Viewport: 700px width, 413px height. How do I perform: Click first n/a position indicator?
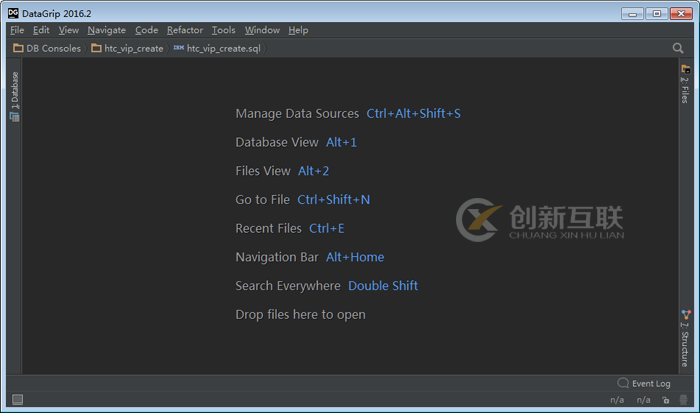(x=617, y=400)
